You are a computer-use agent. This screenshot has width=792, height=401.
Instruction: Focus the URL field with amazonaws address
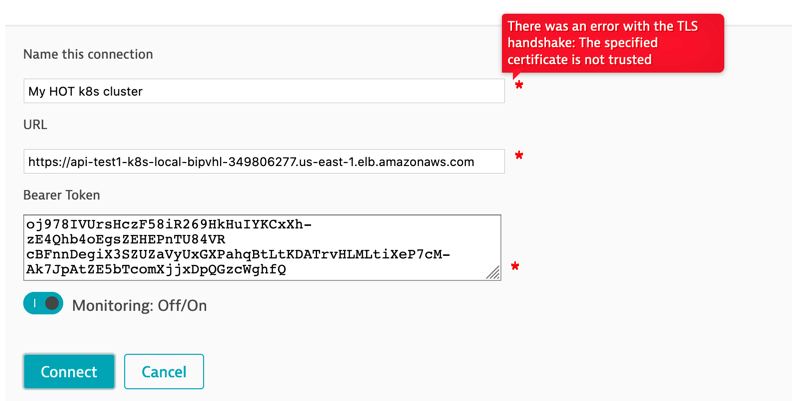264,162
